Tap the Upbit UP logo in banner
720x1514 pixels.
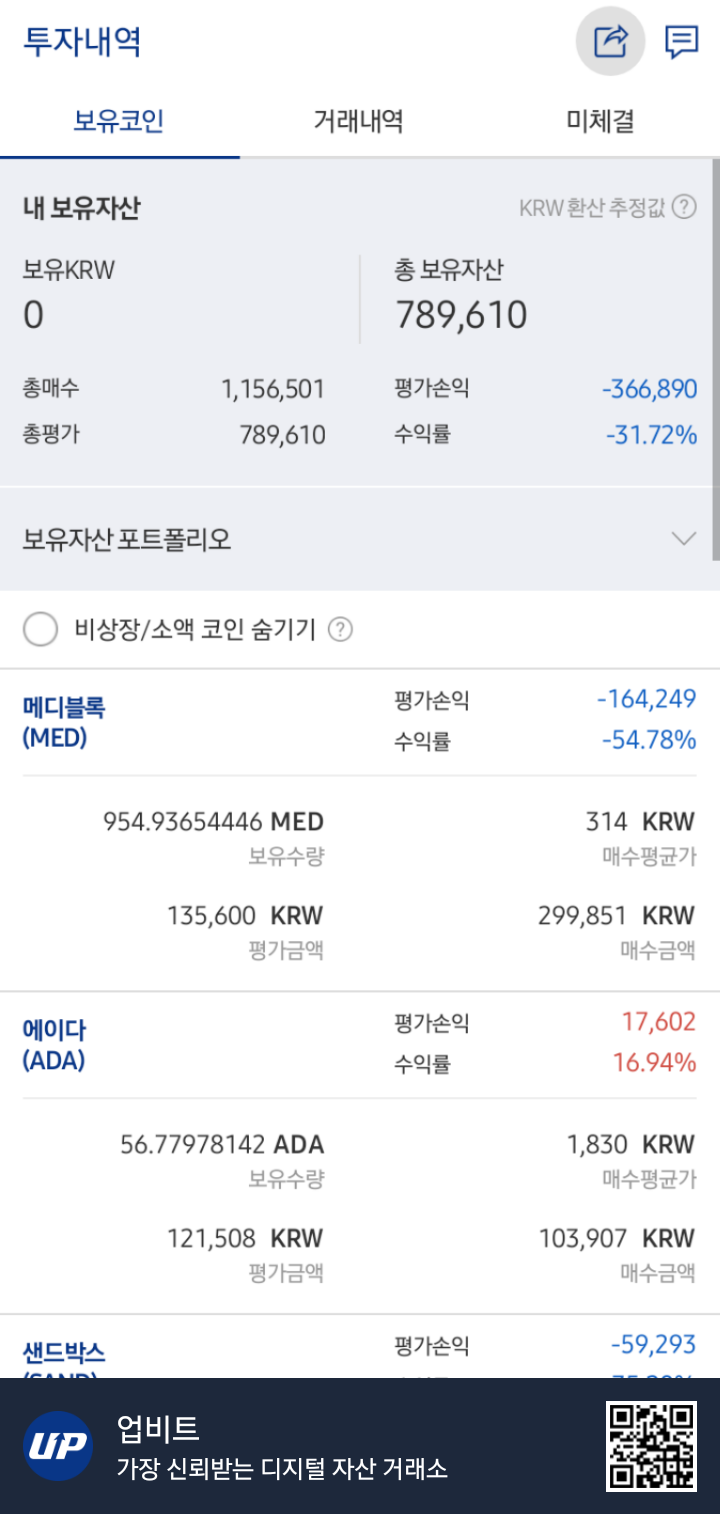click(58, 1446)
